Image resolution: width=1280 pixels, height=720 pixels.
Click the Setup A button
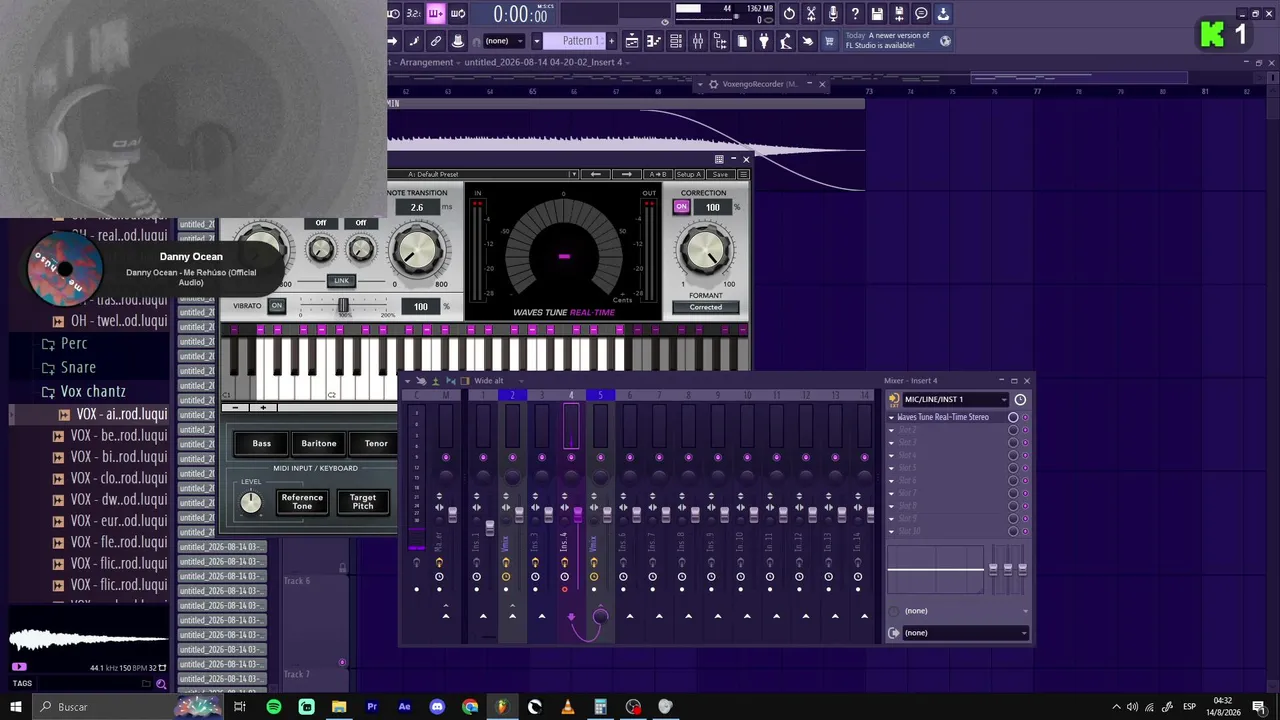coord(689,175)
